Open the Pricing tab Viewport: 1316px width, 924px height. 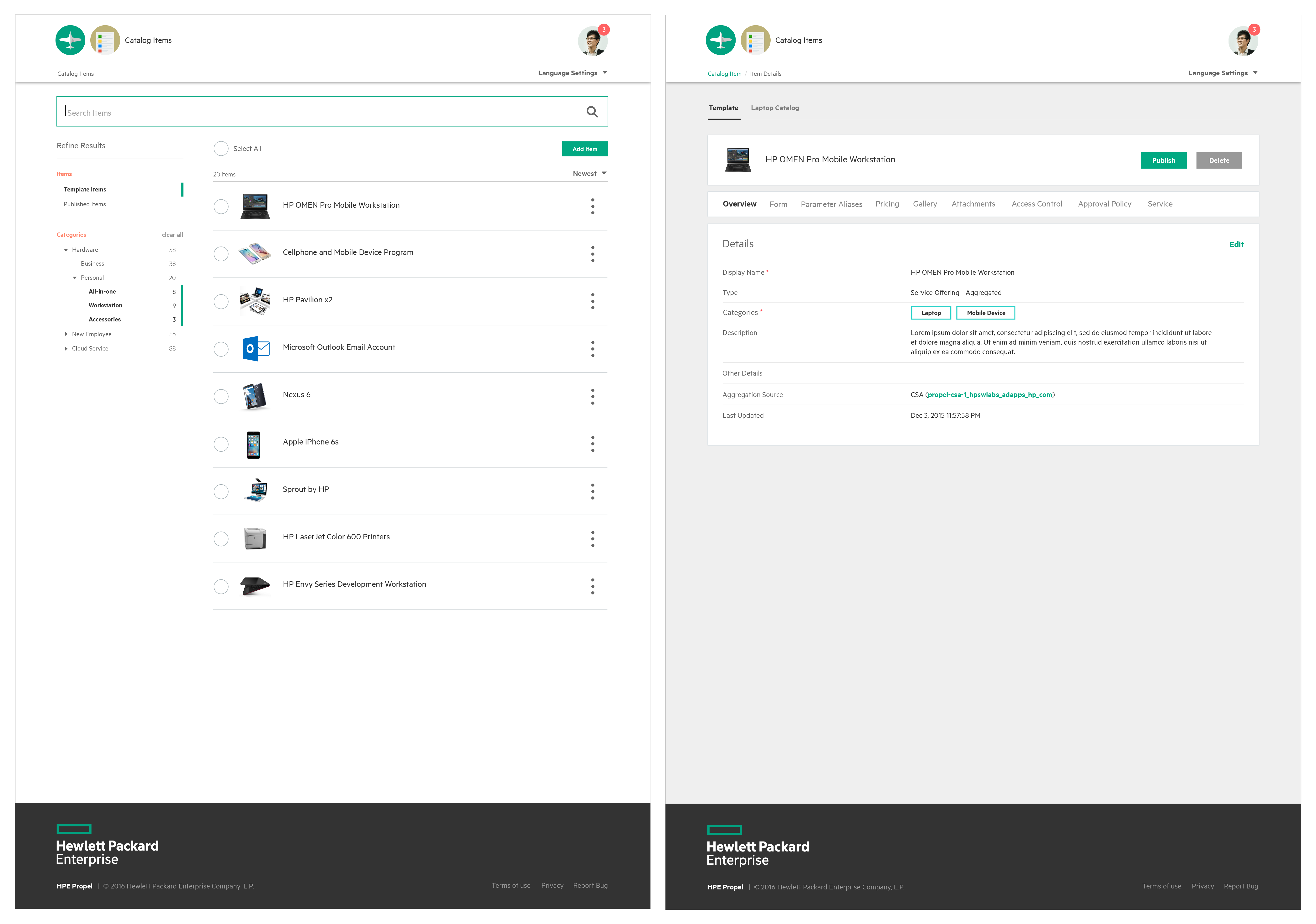click(x=887, y=204)
